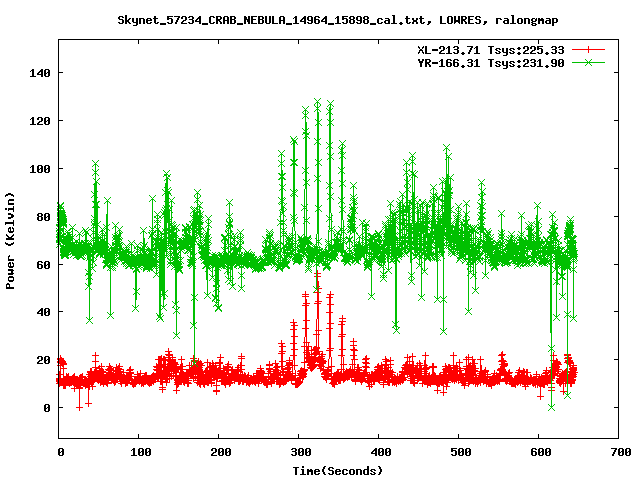Viewport: 640px width, 480px height.
Task: Click the y-axis tick label 60
Action: tap(43, 265)
